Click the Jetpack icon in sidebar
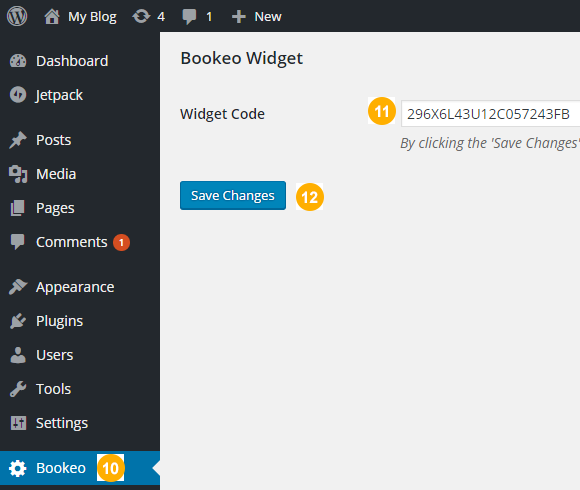Viewport: 580px width, 490px height. pyautogui.click(x=18, y=95)
